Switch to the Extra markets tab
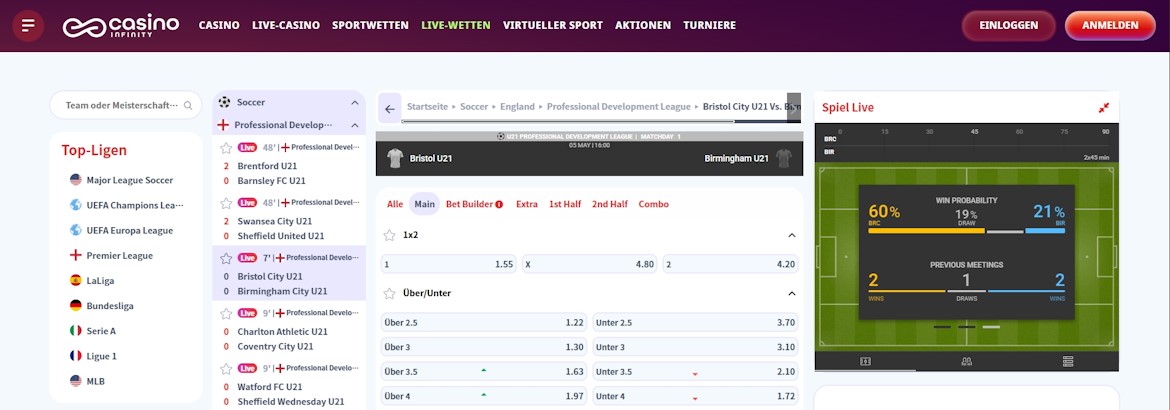 coord(527,204)
